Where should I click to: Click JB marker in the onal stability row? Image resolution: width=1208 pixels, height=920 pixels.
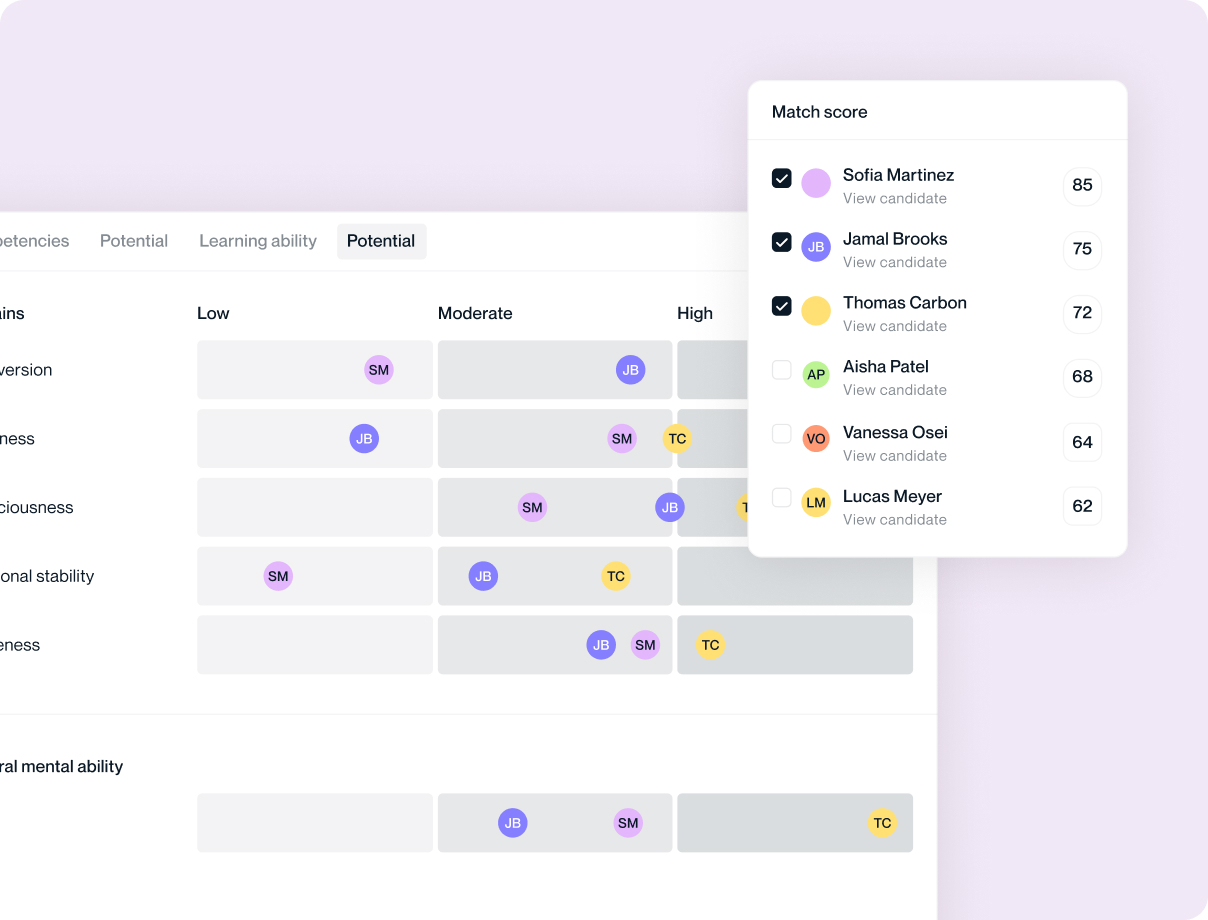pos(483,576)
